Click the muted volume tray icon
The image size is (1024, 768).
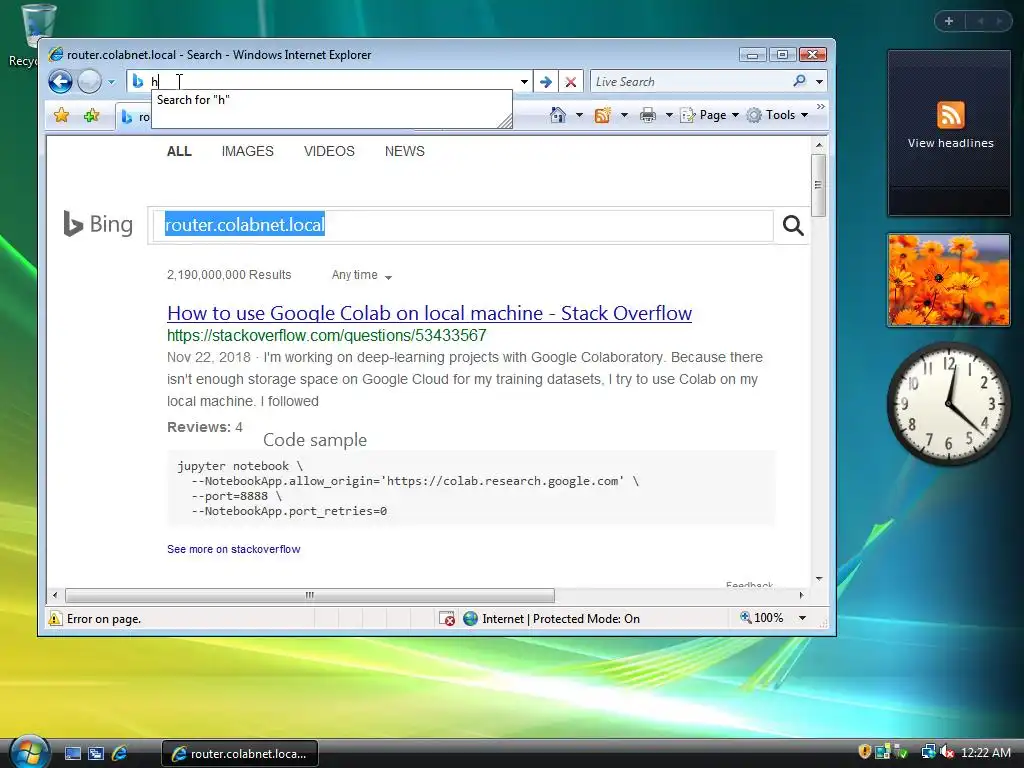click(x=947, y=752)
